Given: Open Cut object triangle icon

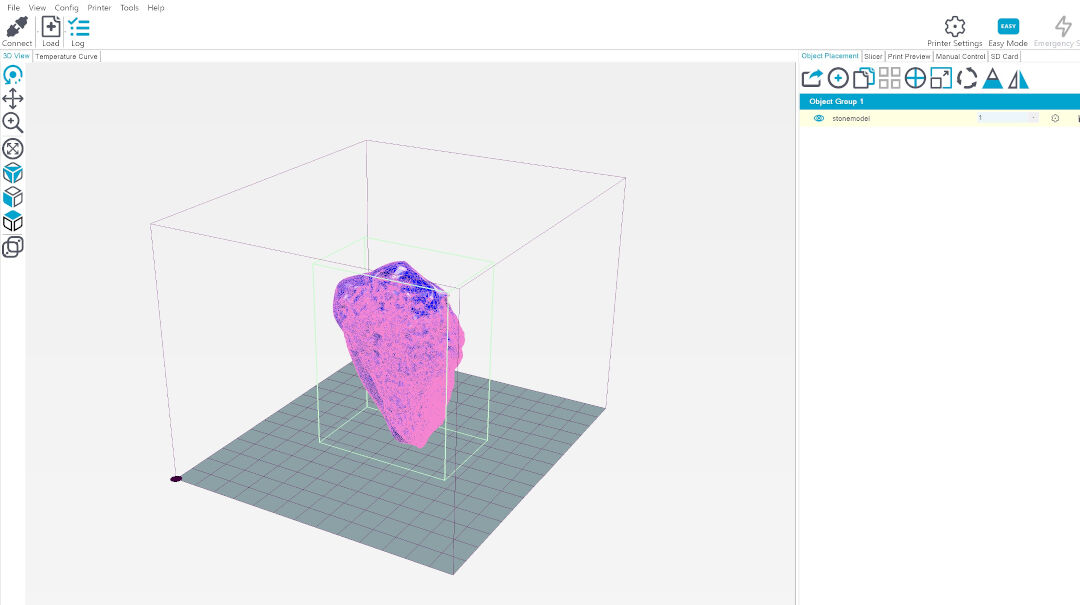Looking at the screenshot, I should pyautogui.click(x=993, y=79).
